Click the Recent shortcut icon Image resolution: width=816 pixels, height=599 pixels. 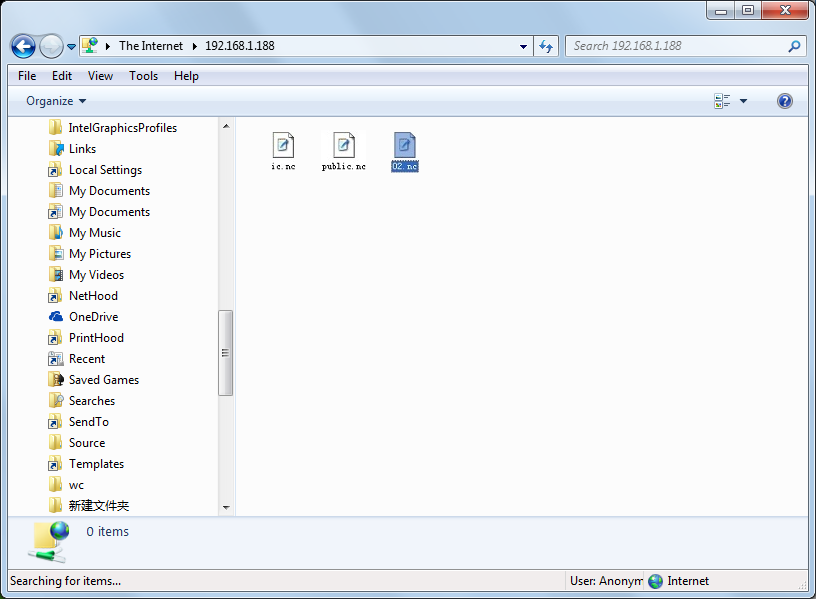click(x=56, y=359)
